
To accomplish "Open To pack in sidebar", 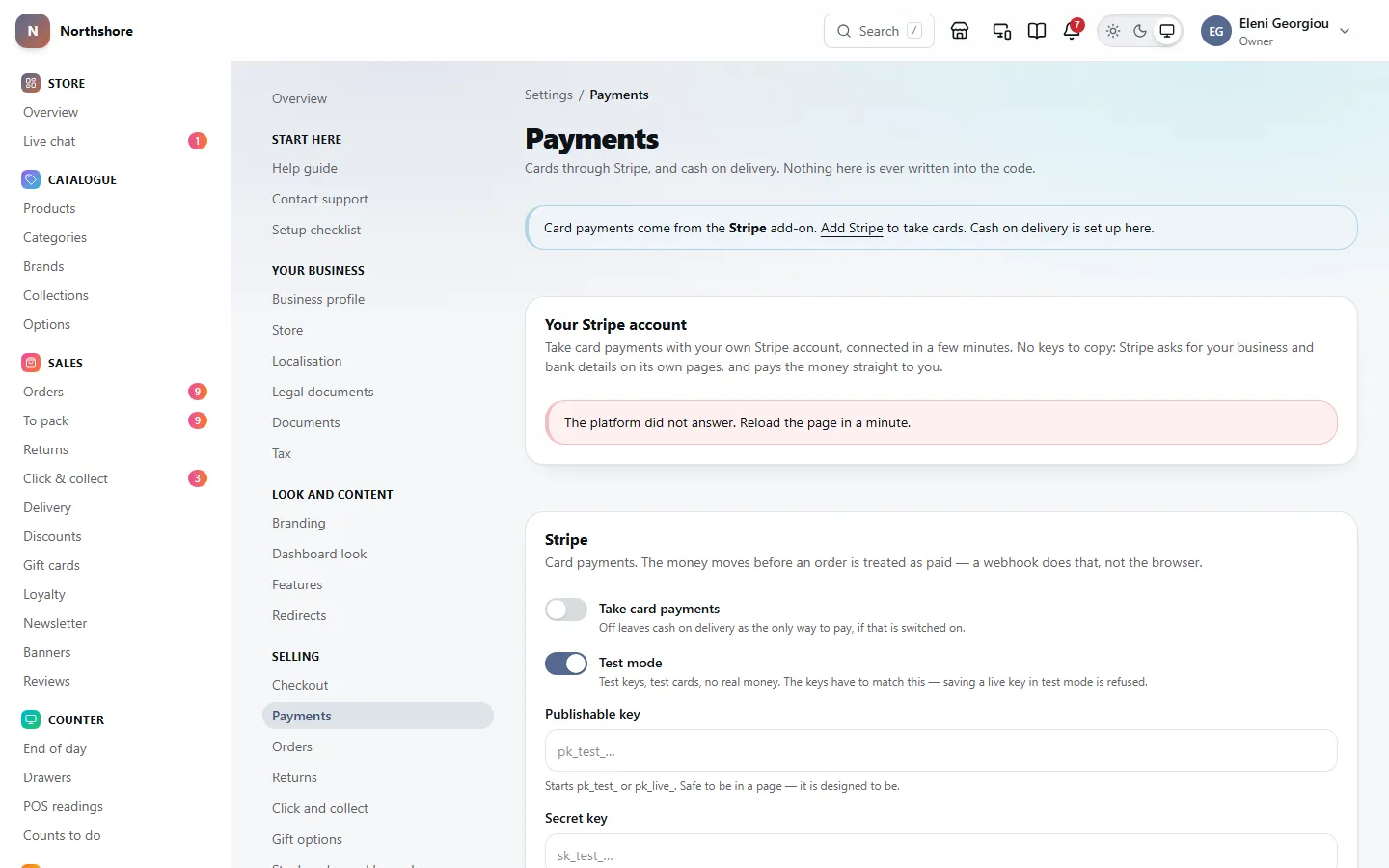I will coord(116,420).
